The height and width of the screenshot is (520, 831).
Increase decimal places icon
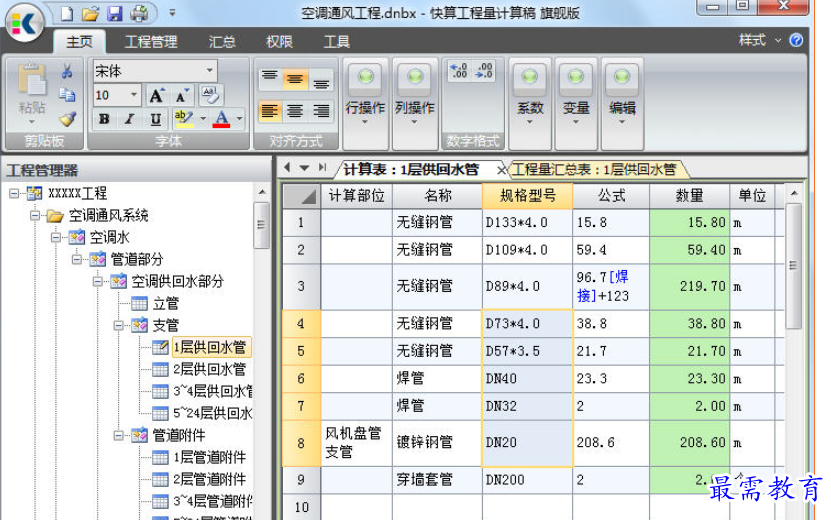click(458, 70)
